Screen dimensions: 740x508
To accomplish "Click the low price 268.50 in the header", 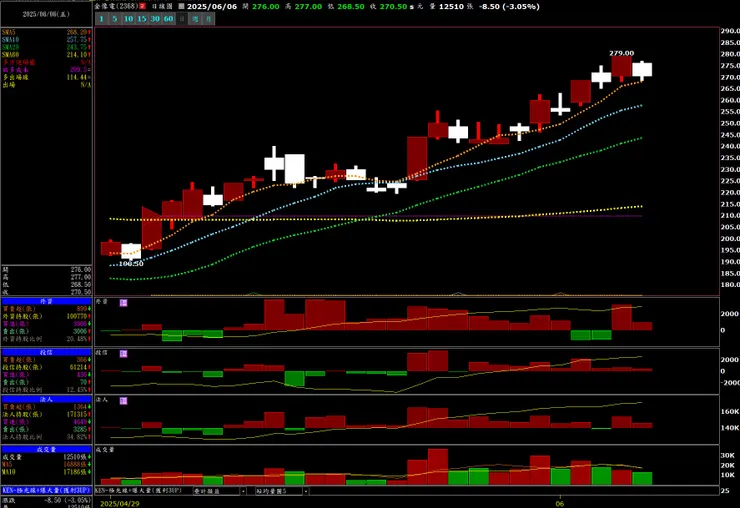I will coord(351,7).
